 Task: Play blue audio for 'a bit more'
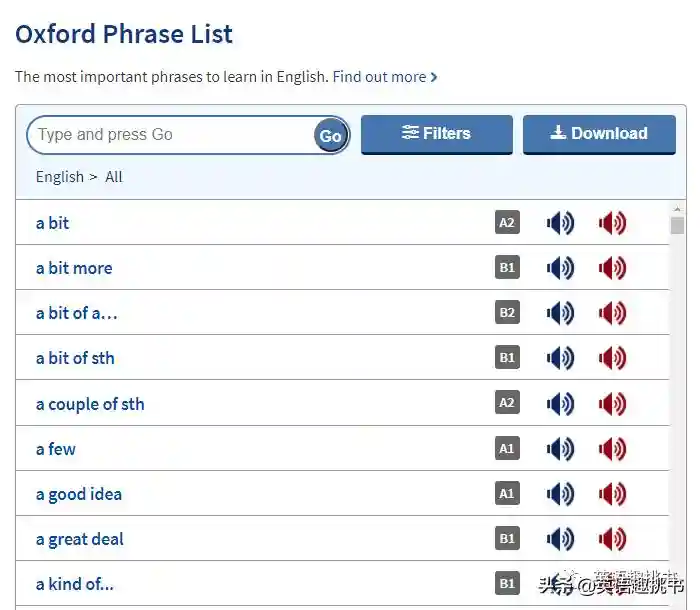click(x=560, y=268)
